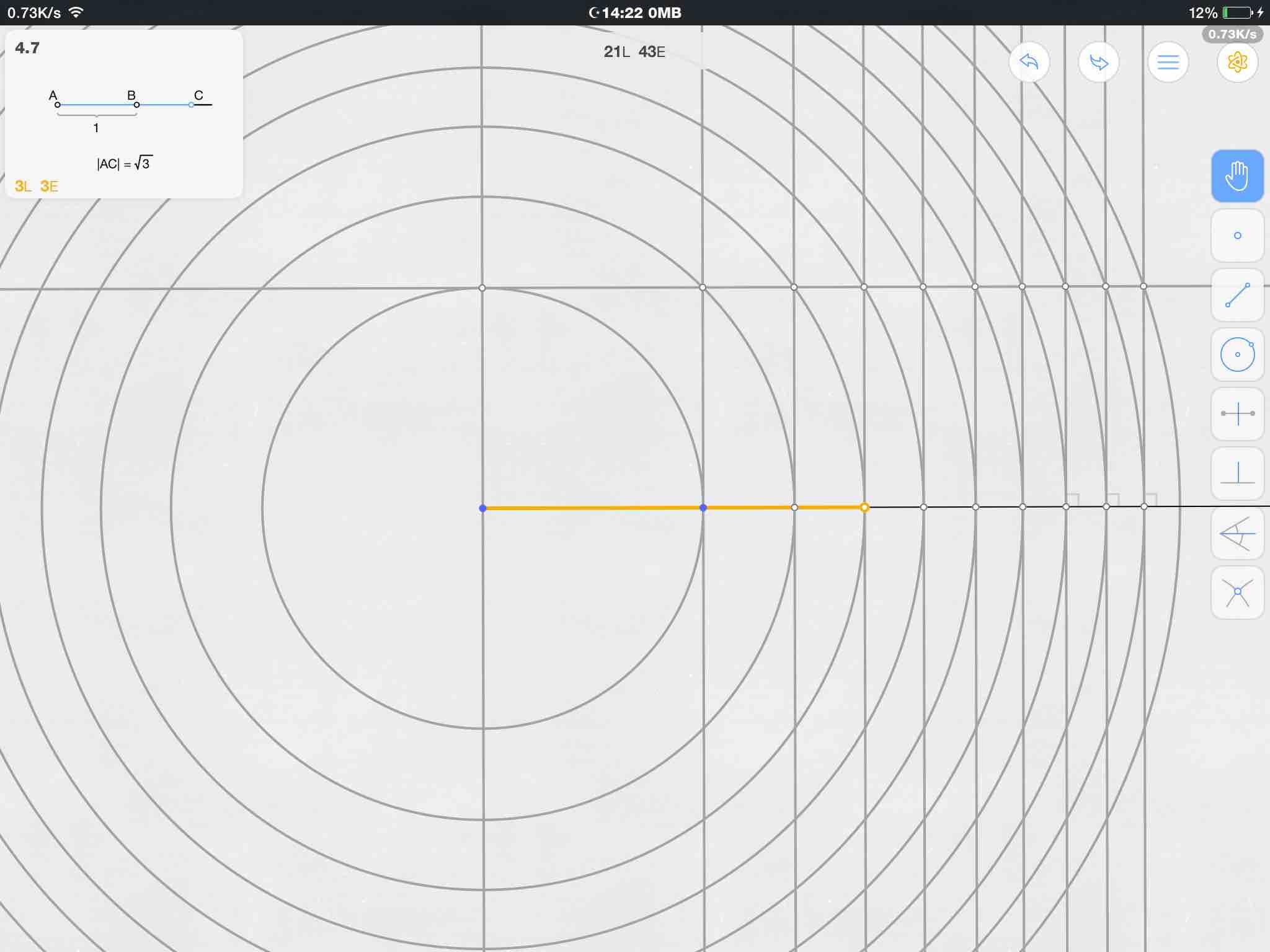Open the level 4.7 task card
1270x952 pixels.
click(x=124, y=115)
